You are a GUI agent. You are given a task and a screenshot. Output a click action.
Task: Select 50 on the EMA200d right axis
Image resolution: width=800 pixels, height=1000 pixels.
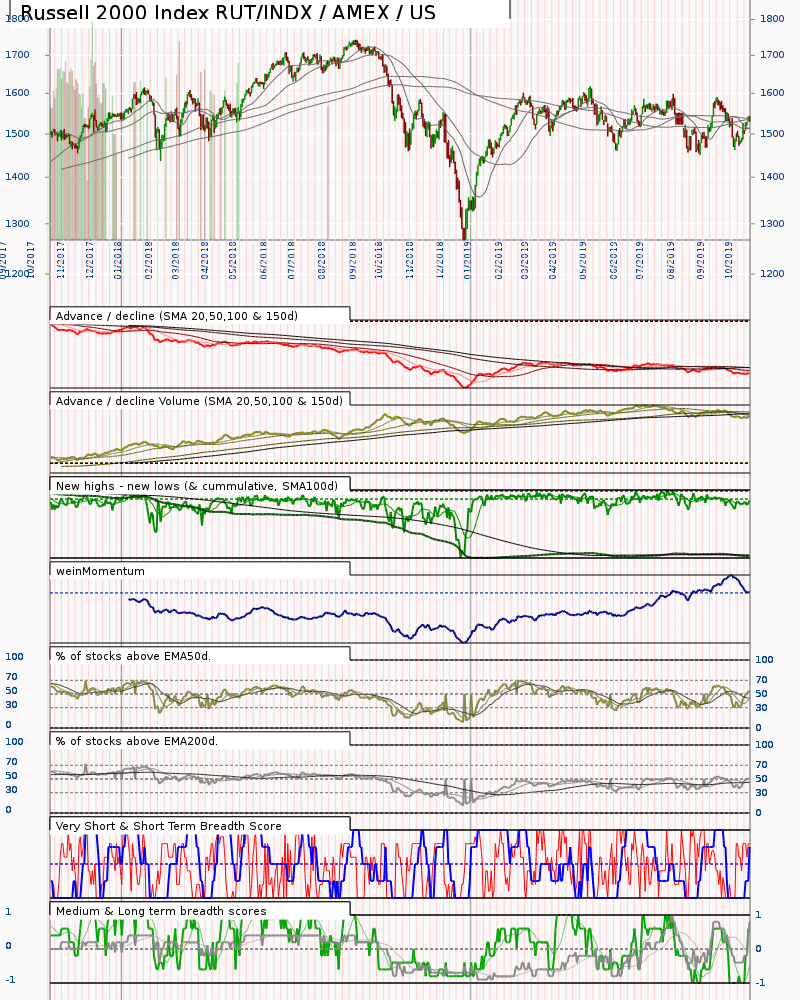coord(761,778)
